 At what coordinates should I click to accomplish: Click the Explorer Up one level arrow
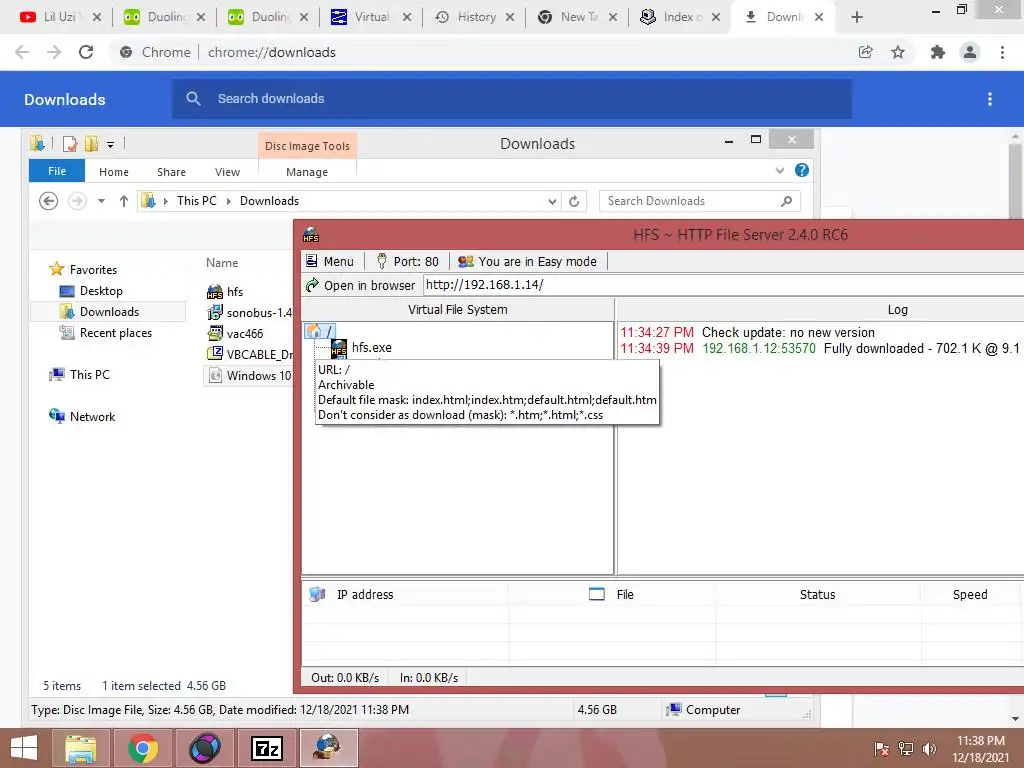pyautogui.click(x=123, y=201)
